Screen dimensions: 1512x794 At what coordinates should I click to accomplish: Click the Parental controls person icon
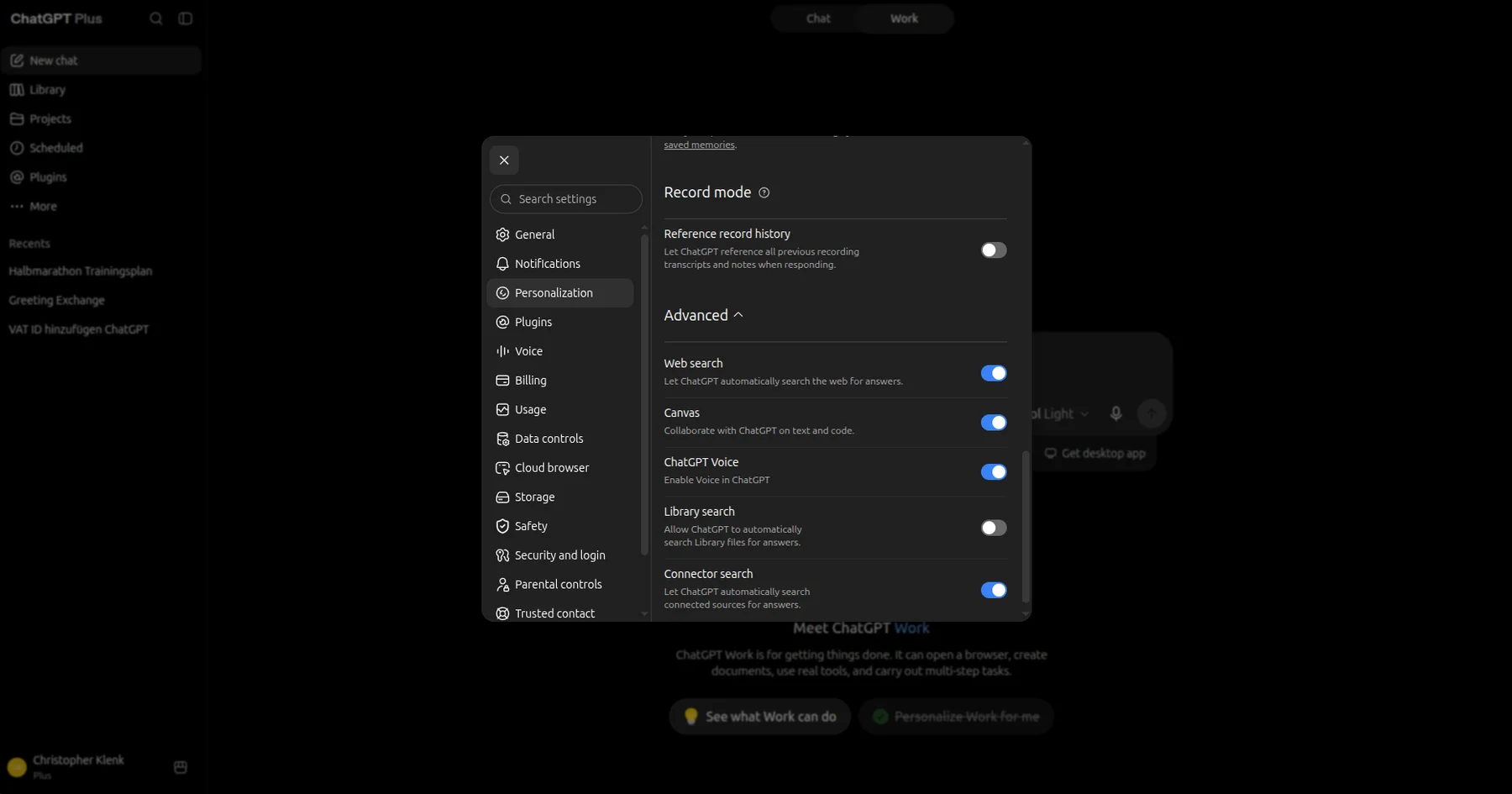(502, 585)
